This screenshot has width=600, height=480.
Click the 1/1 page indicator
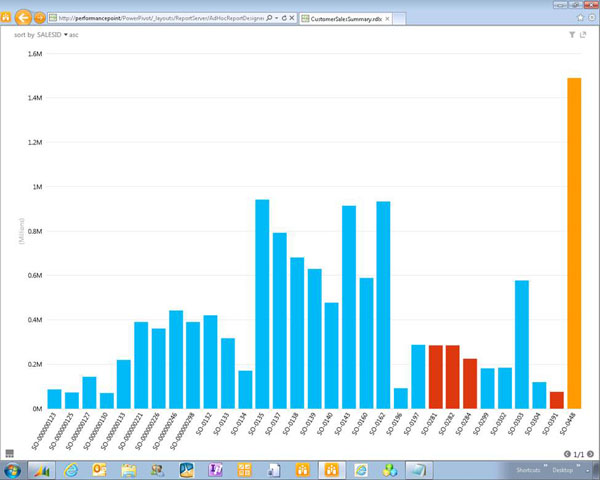coord(579,454)
